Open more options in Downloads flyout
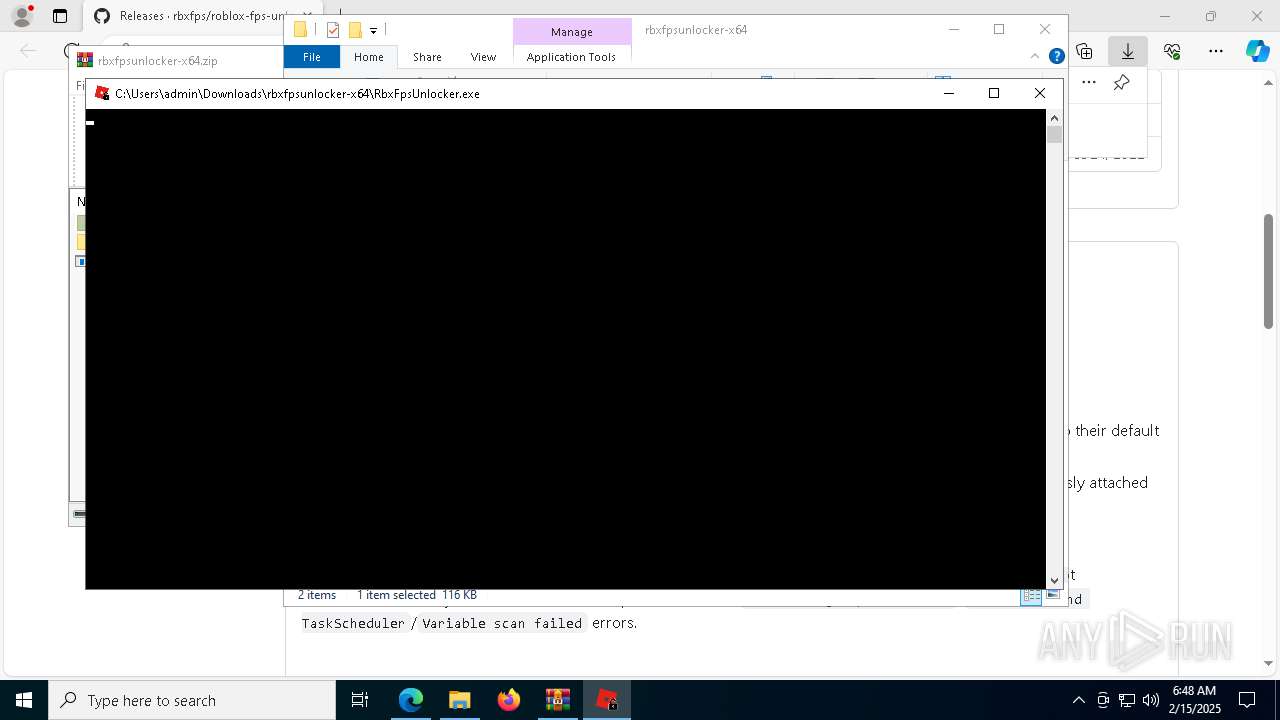Viewport: 1280px width, 720px height. coord(1089,83)
